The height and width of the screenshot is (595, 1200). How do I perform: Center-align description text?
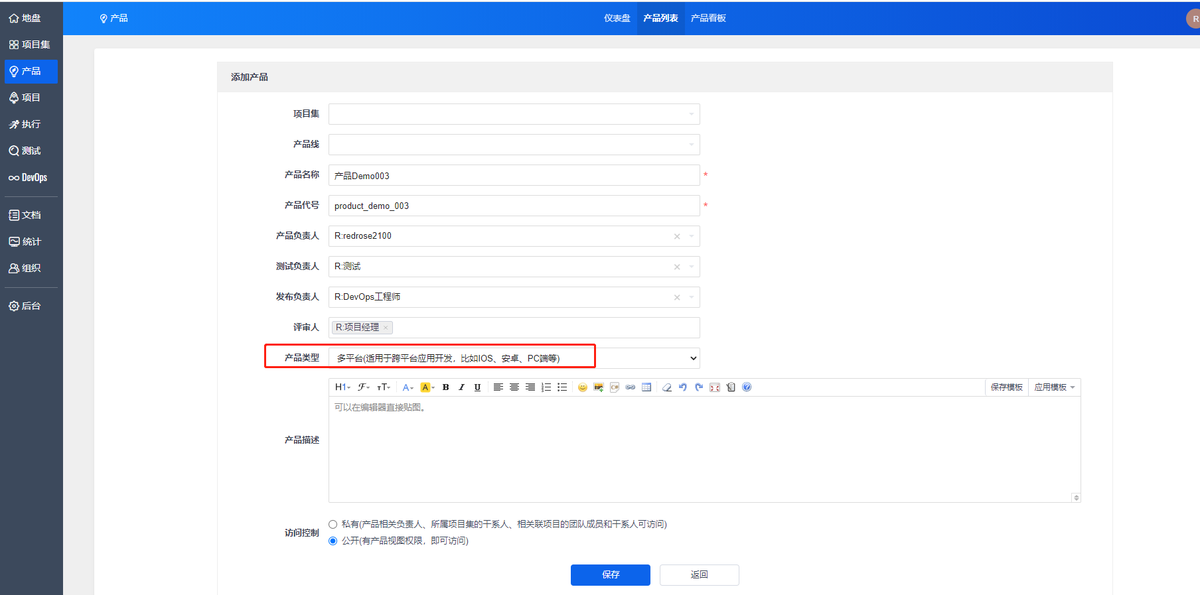point(514,387)
